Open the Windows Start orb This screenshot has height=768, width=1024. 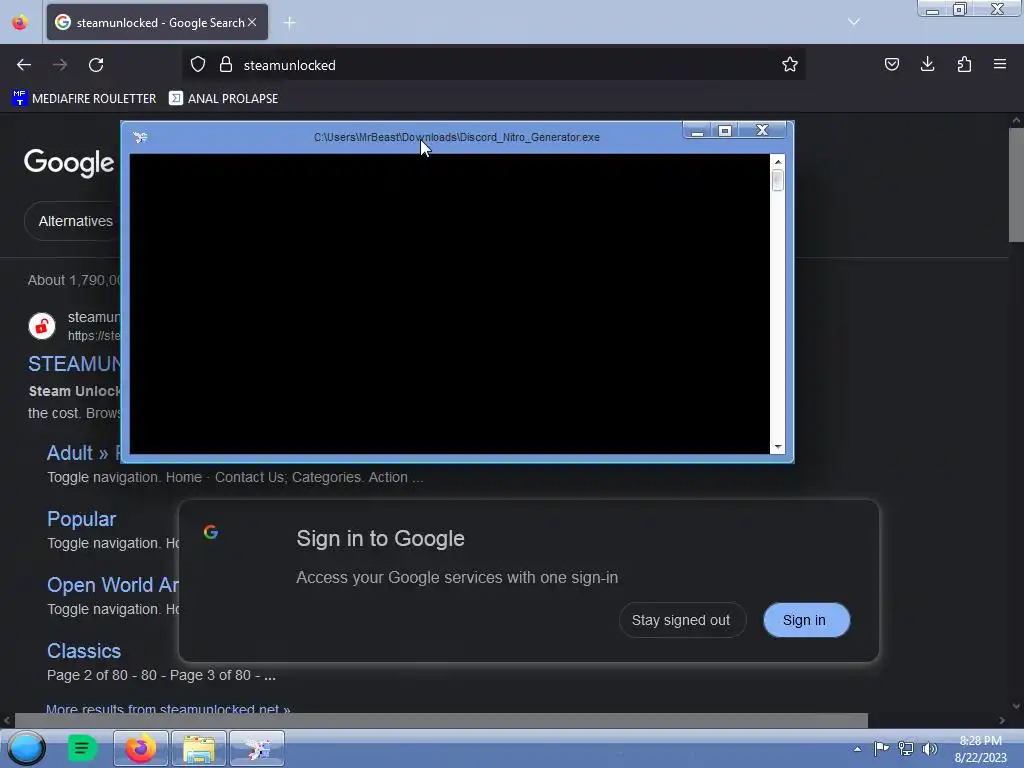coord(26,748)
